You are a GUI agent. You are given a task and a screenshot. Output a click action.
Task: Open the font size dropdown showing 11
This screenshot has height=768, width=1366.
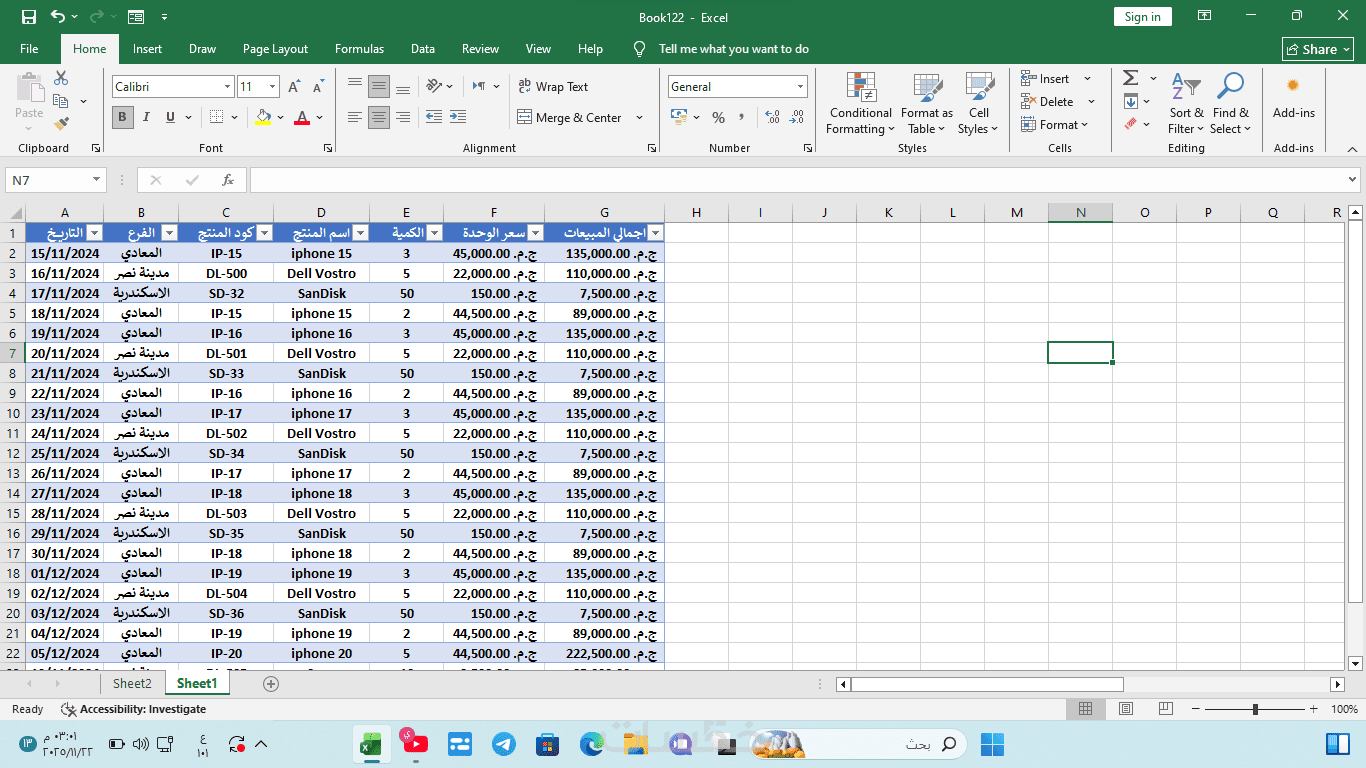(x=274, y=87)
